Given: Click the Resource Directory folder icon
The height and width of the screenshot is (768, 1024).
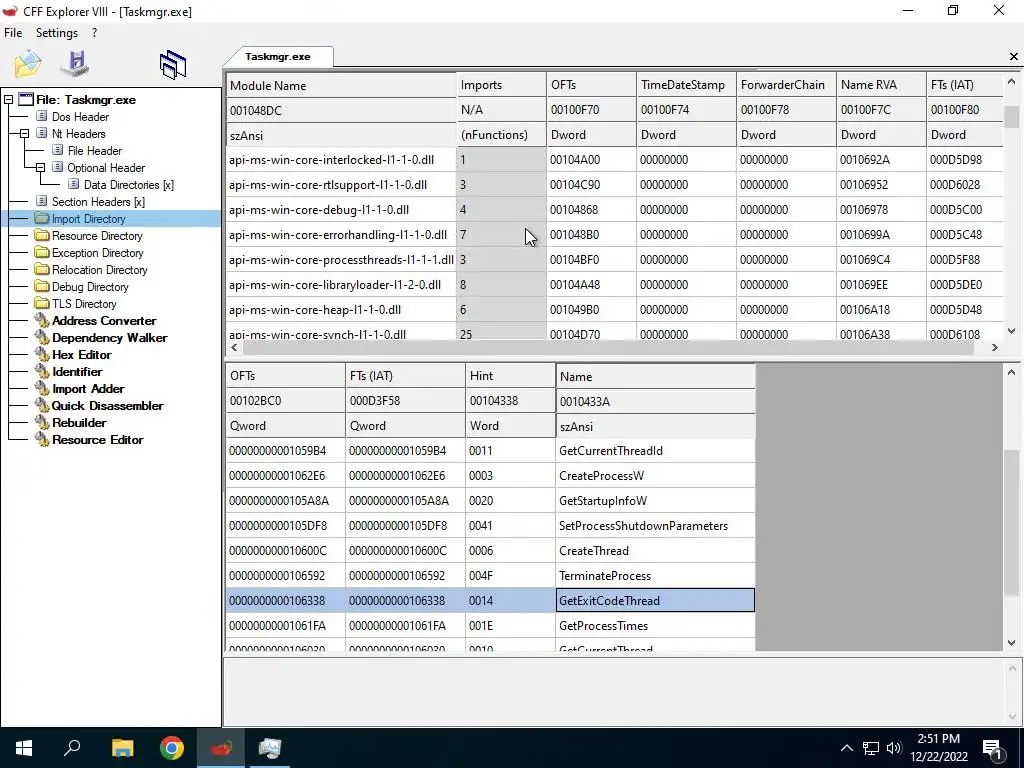Looking at the screenshot, I should [x=42, y=235].
